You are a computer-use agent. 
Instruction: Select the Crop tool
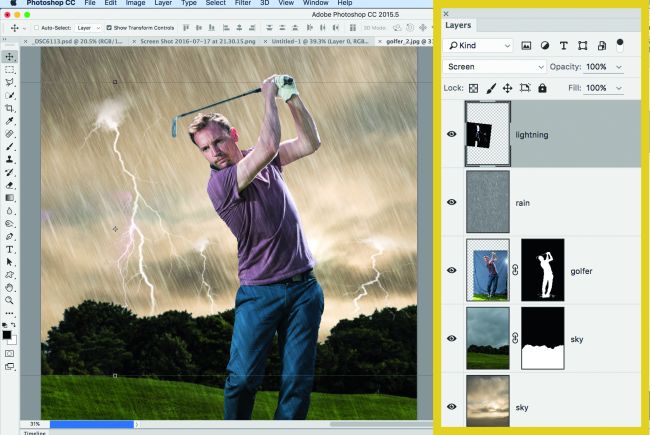[x=9, y=108]
